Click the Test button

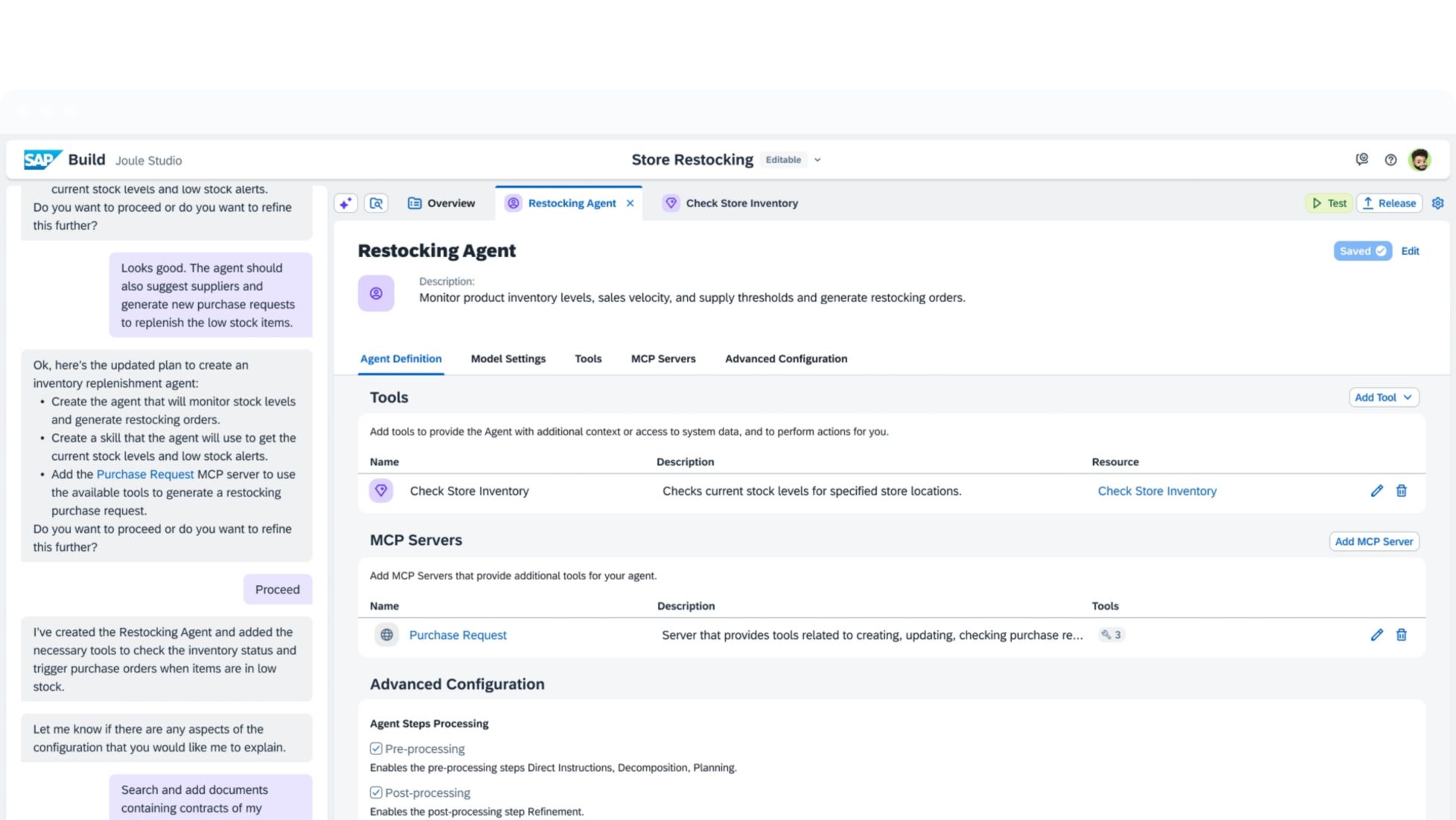coord(1329,203)
